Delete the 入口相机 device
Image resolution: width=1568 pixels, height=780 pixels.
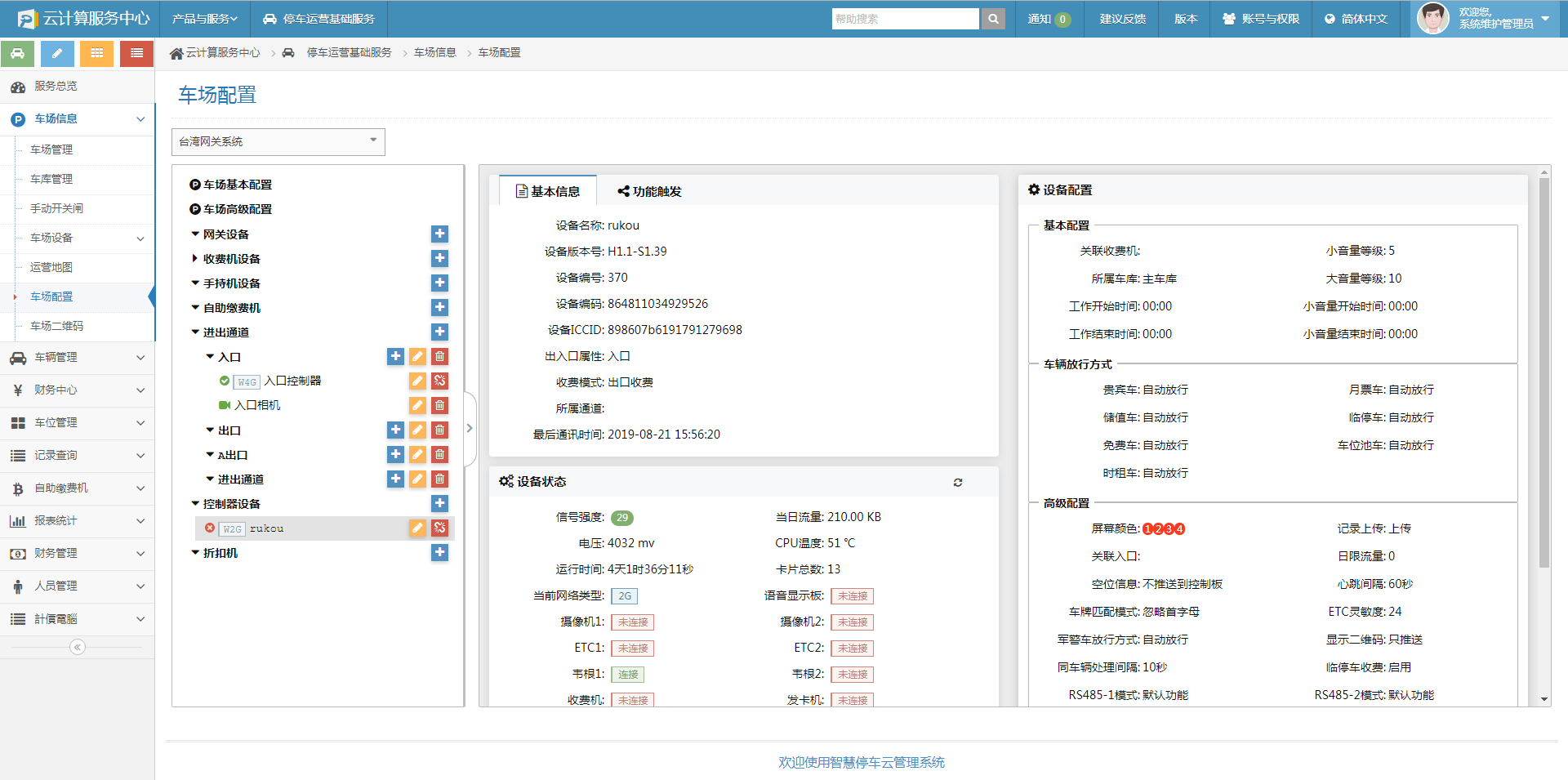pos(439,406)
